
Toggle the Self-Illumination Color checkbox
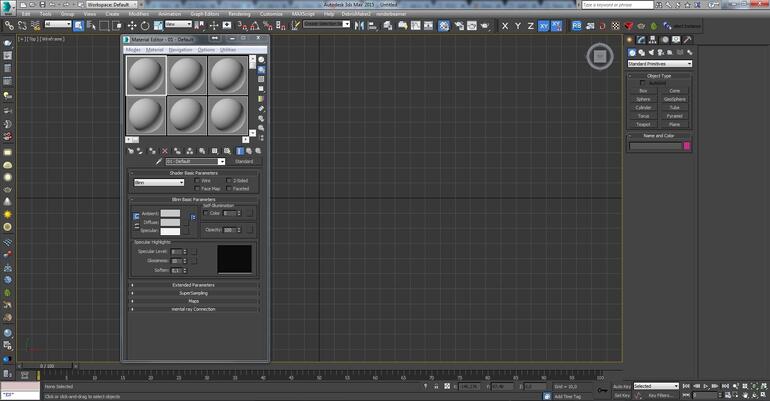pos(206,213)
